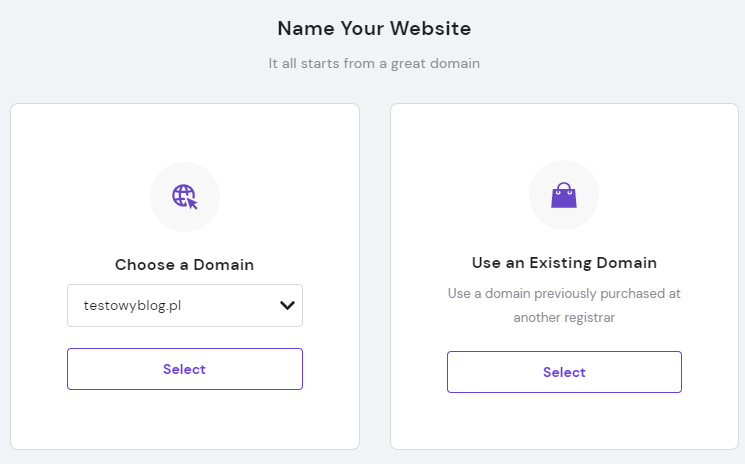Click the Choose a Domain title
The height and width of the screenshot is (464, 745).
pyautogui.click(x=184, y=265)
